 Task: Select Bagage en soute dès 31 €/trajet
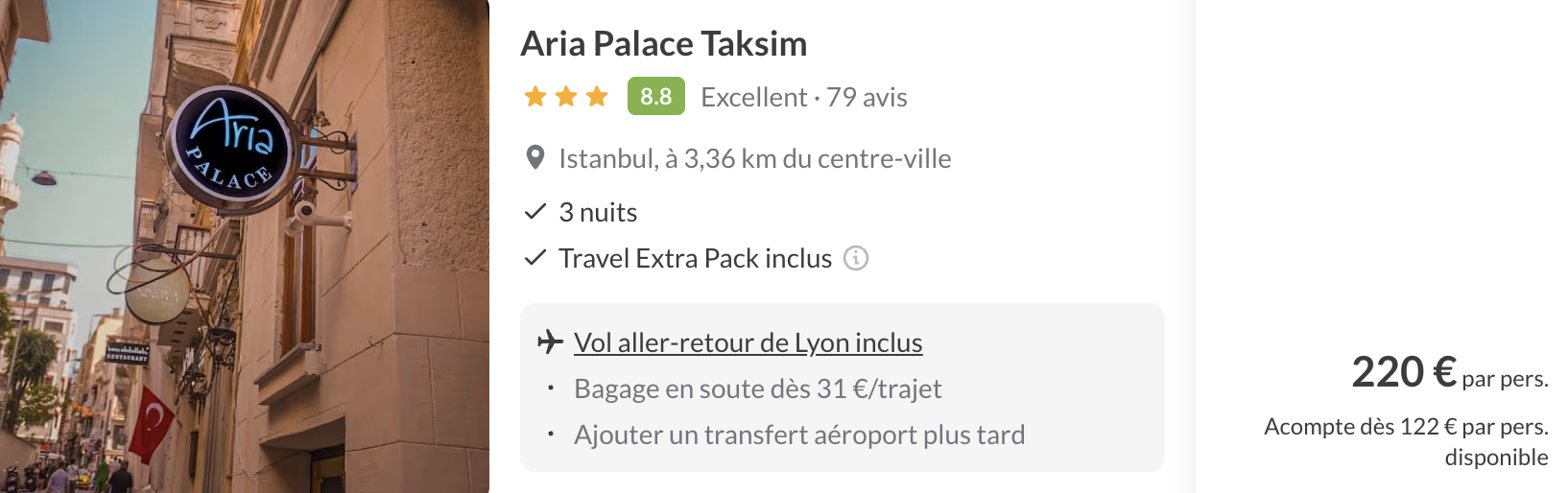coord(757,388)
